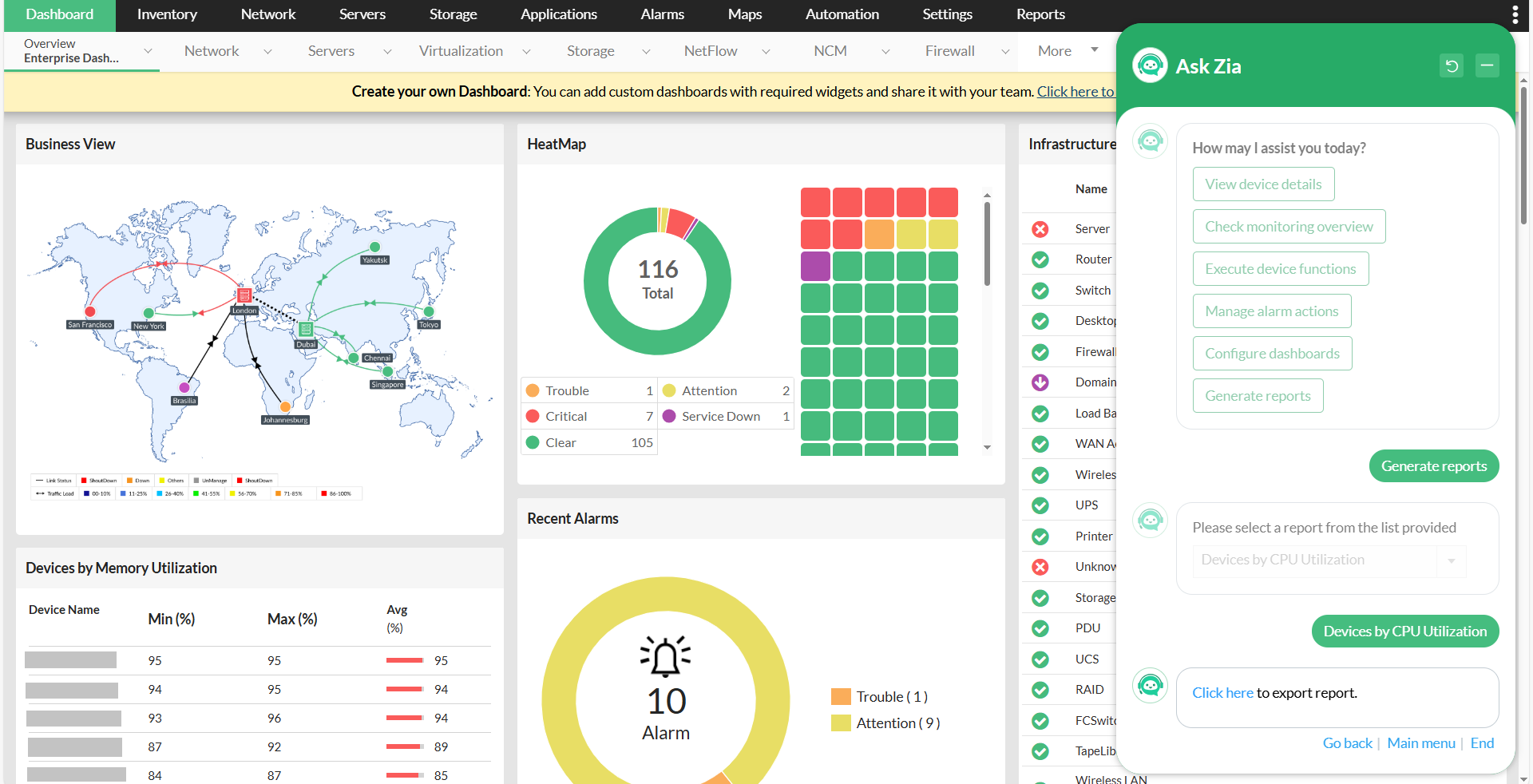Image resolution: width=1533 pixels, height=784 pixels.
Task: Click the purple status icon beside Domain
Action: [x=1040, y=382]
